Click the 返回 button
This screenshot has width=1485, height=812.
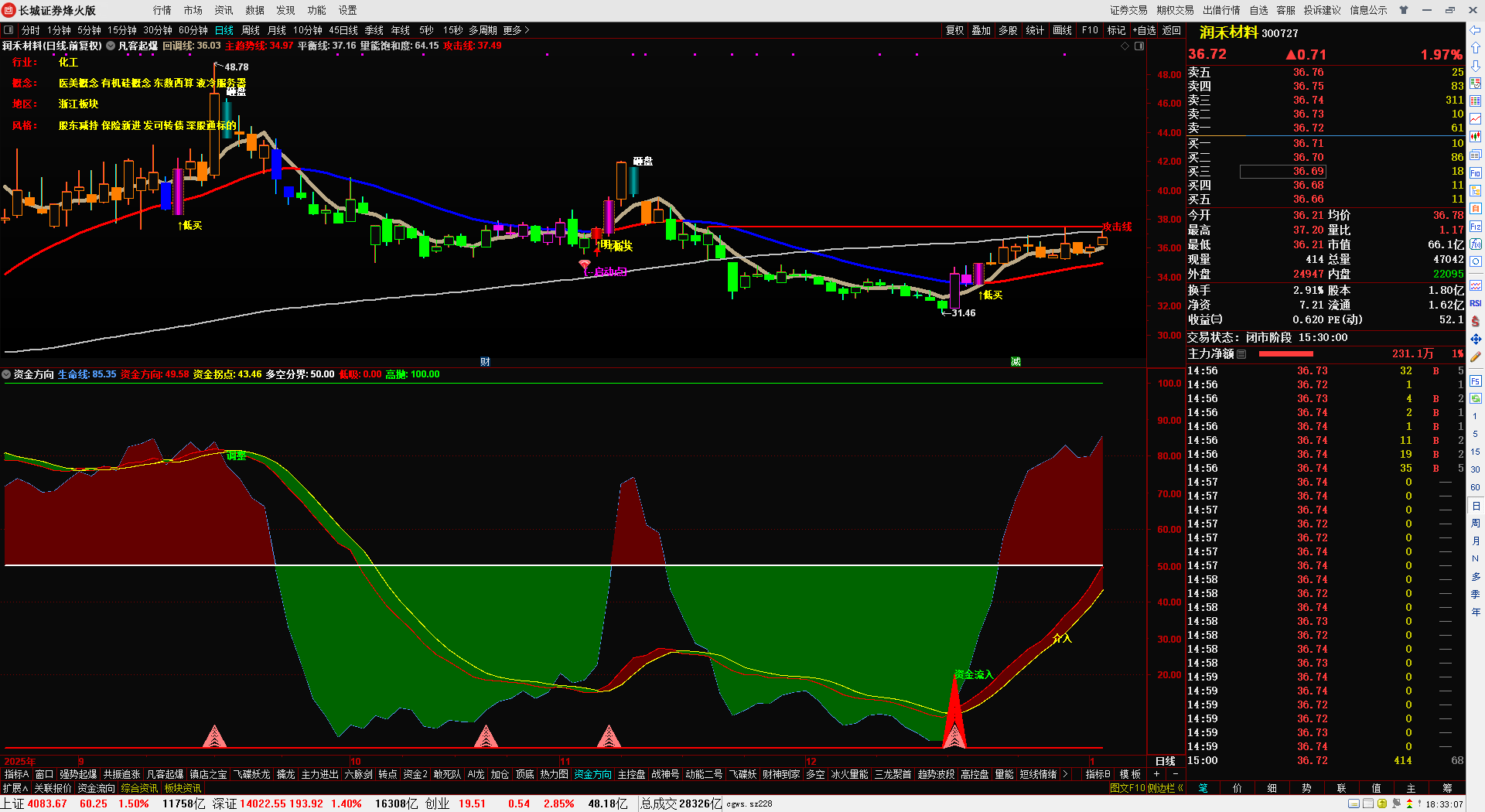tap(1172, 30)
